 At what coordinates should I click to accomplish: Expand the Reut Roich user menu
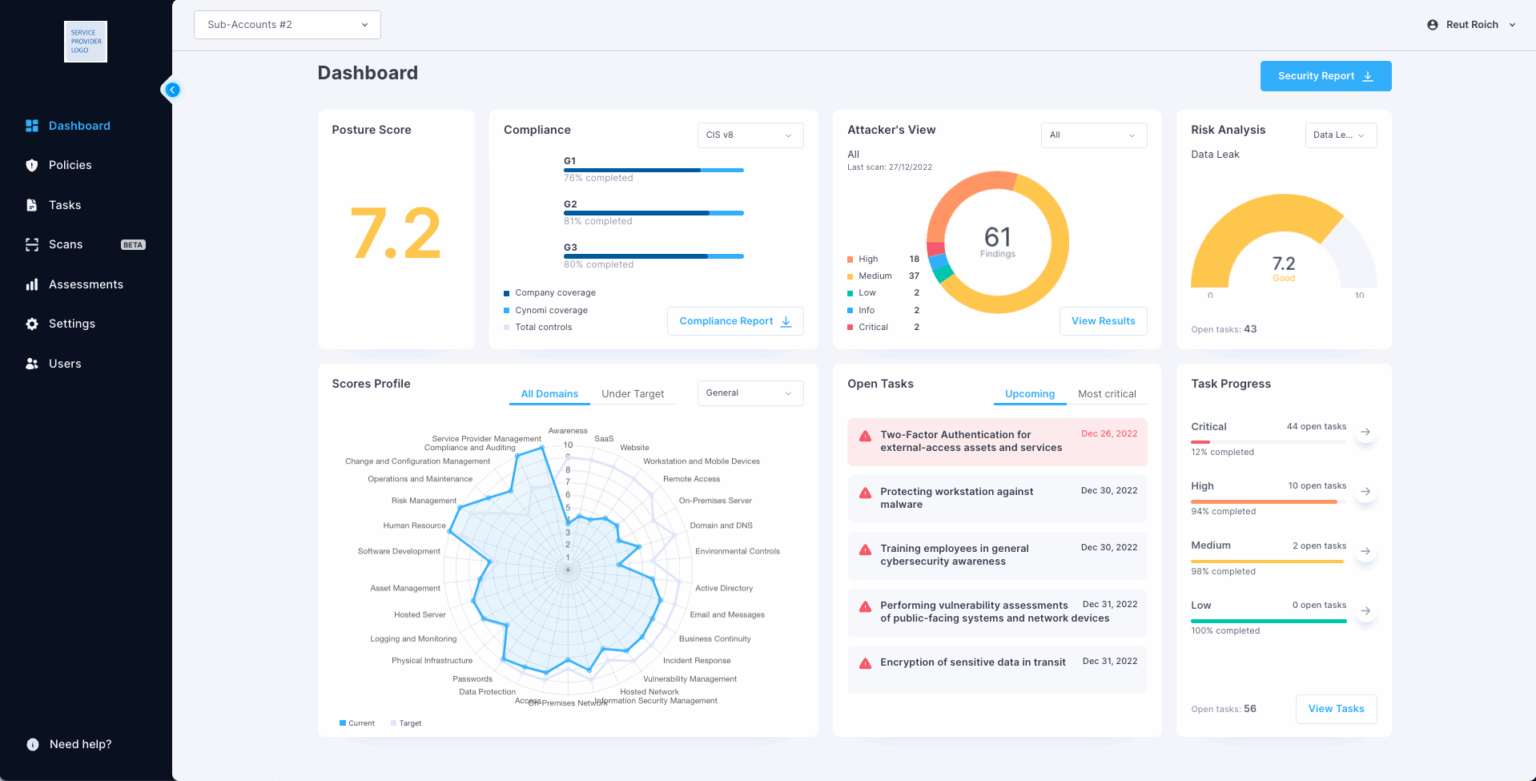pos(1472,25)
